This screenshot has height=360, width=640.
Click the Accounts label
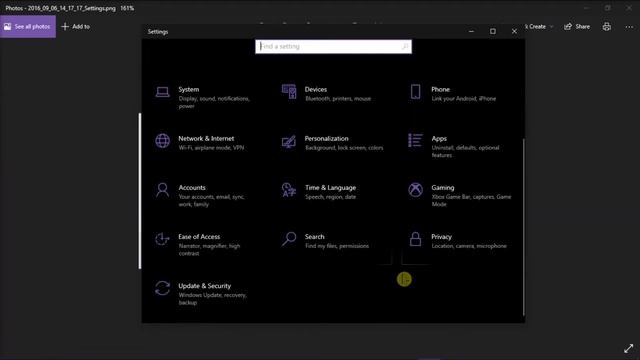point(192,187)
